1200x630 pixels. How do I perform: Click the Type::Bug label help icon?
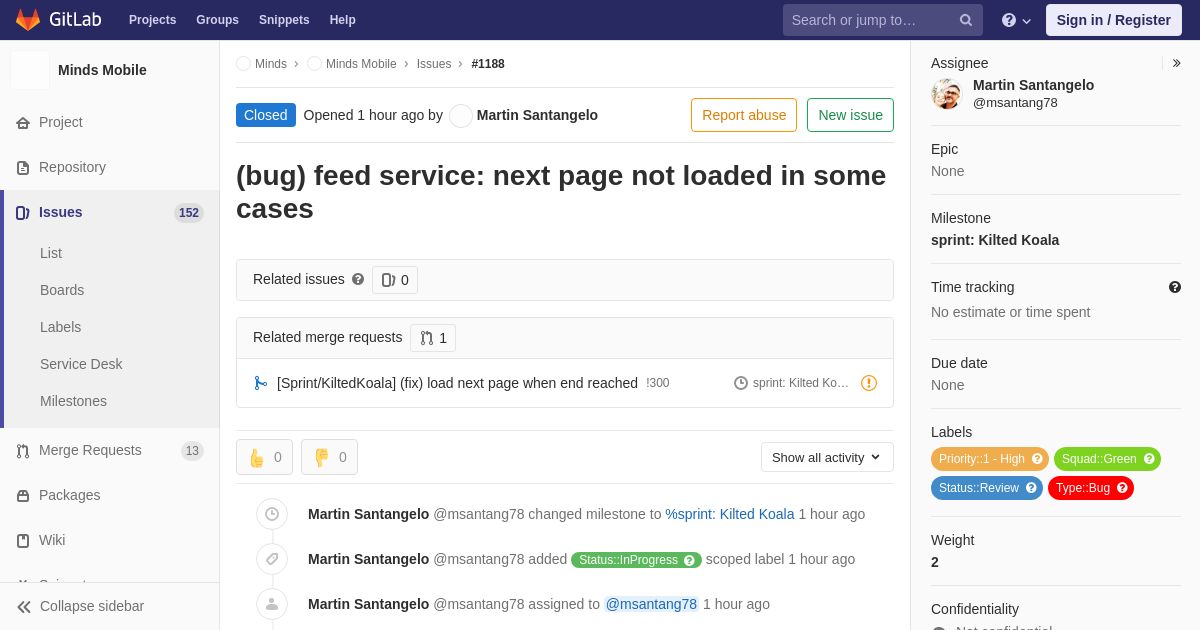tap(1122, 488)
